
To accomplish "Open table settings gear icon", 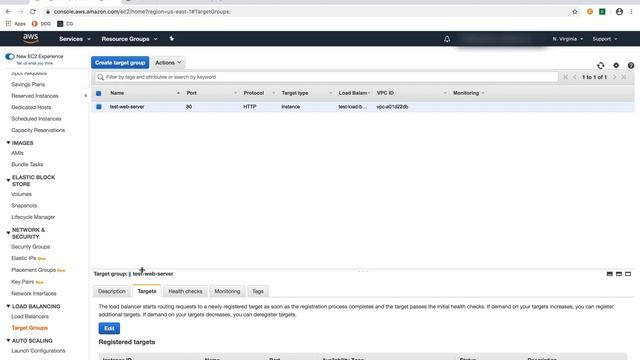I will 616,65.
